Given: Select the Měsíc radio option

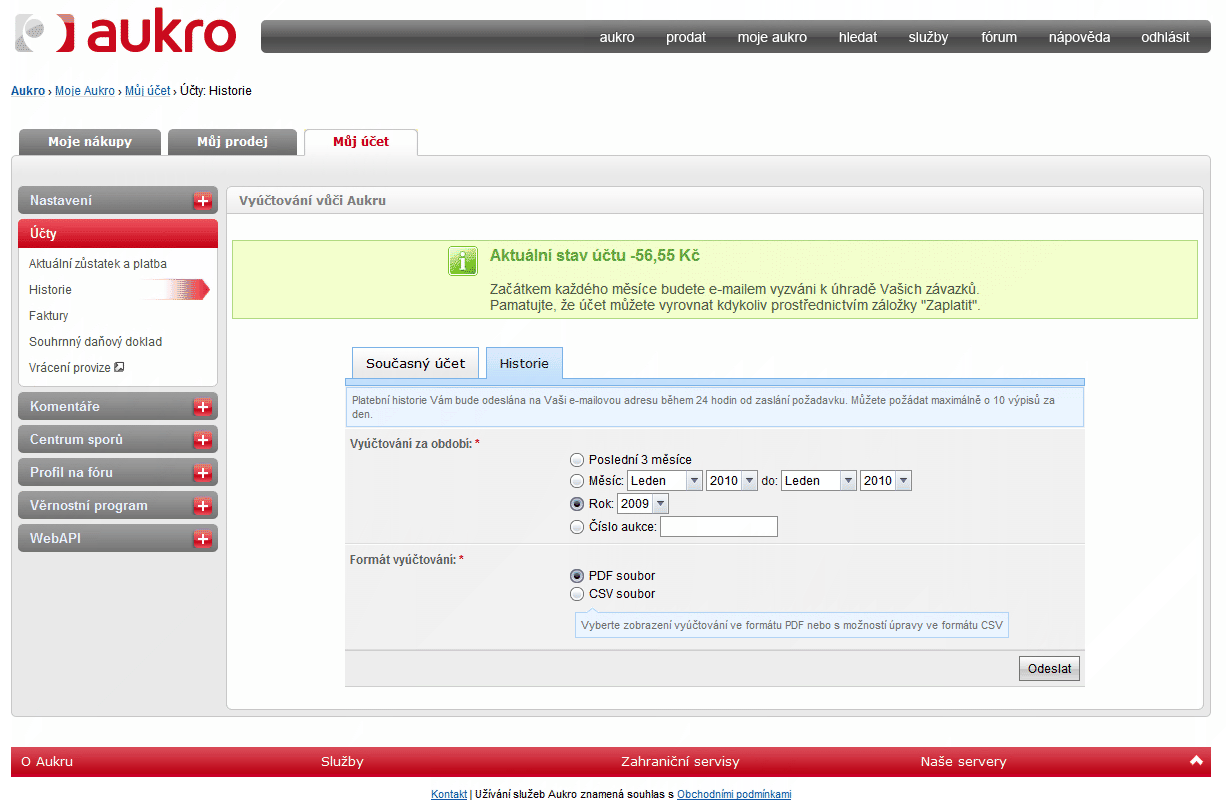Looking at the screenshot, I should pos(576,481).
